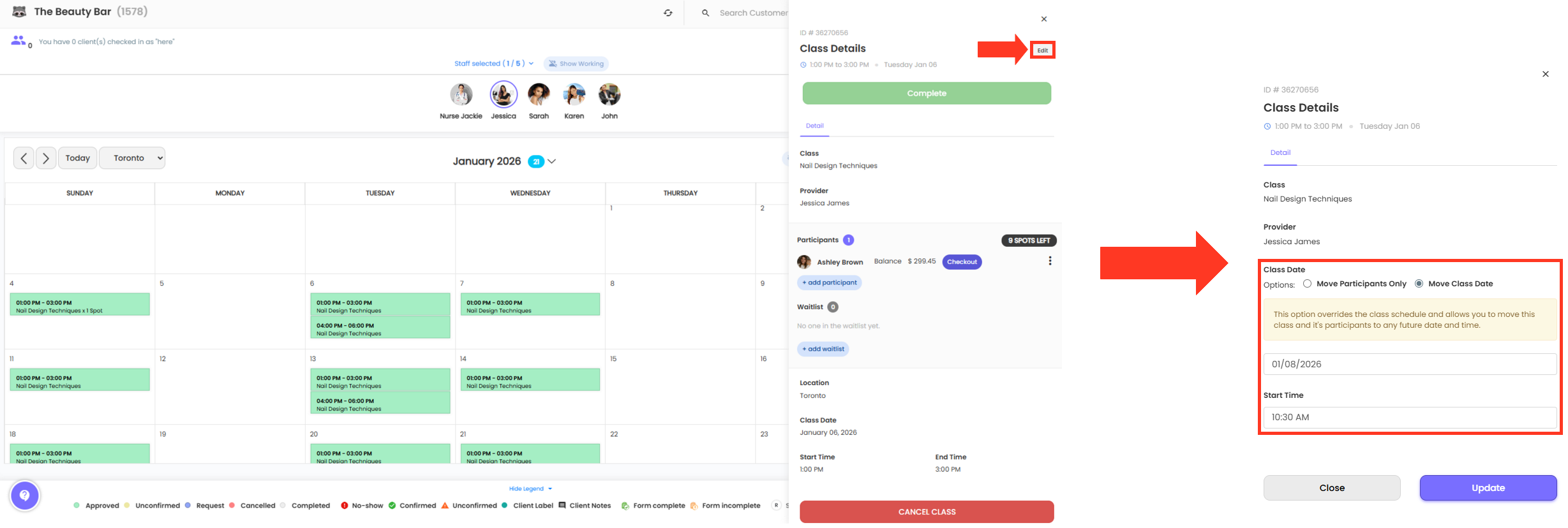Click the checked-in clients people icon
The height and width of the screenshot is (528, 1568).
pyautogui.click(x=19, y=41)
